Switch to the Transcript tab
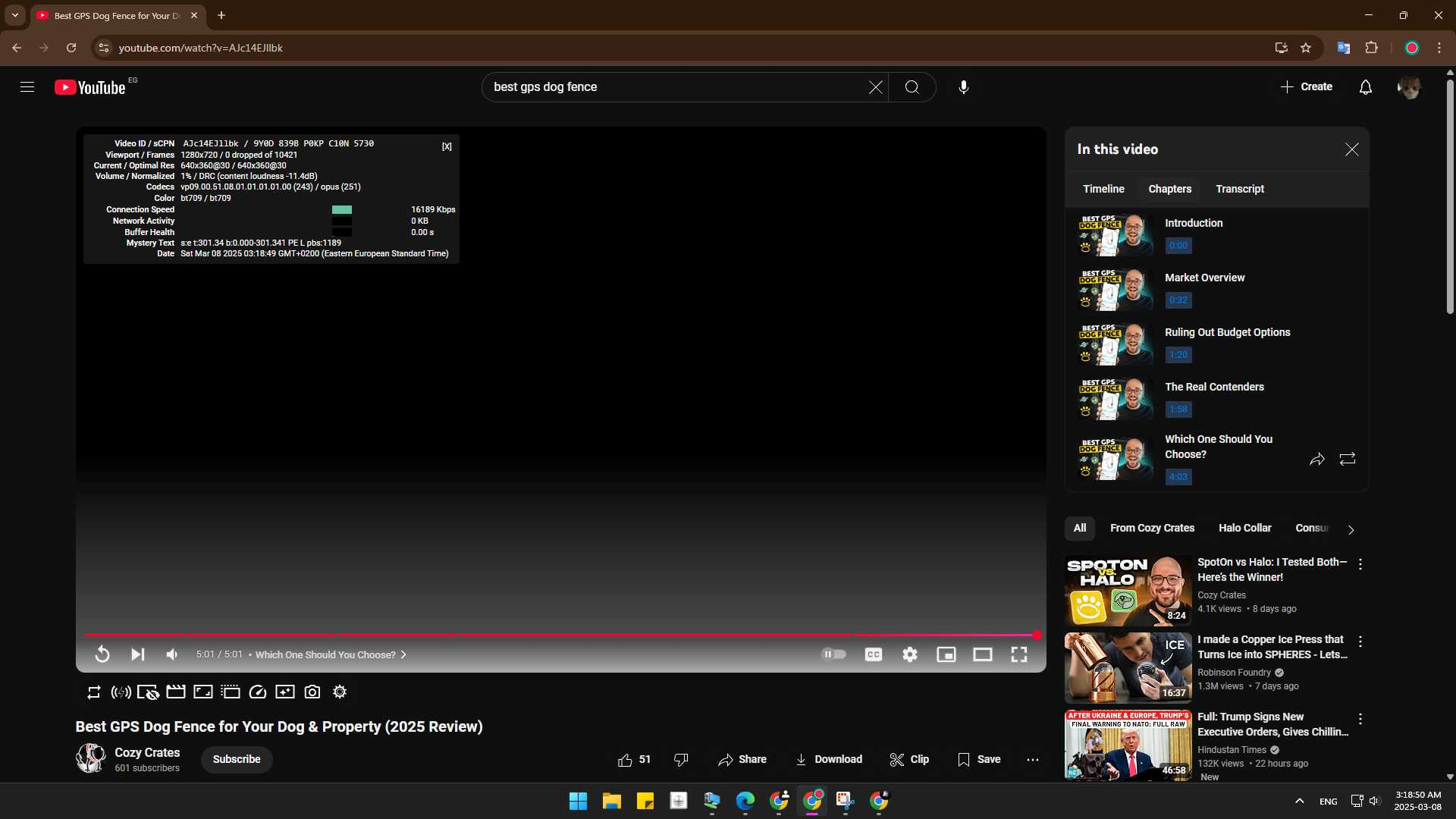 [1240, 190]
